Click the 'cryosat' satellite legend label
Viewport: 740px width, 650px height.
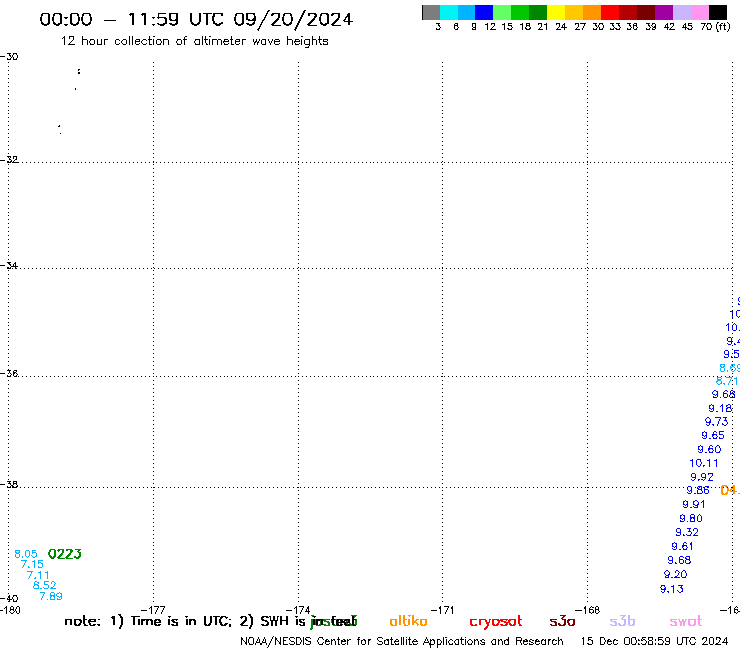496,622
